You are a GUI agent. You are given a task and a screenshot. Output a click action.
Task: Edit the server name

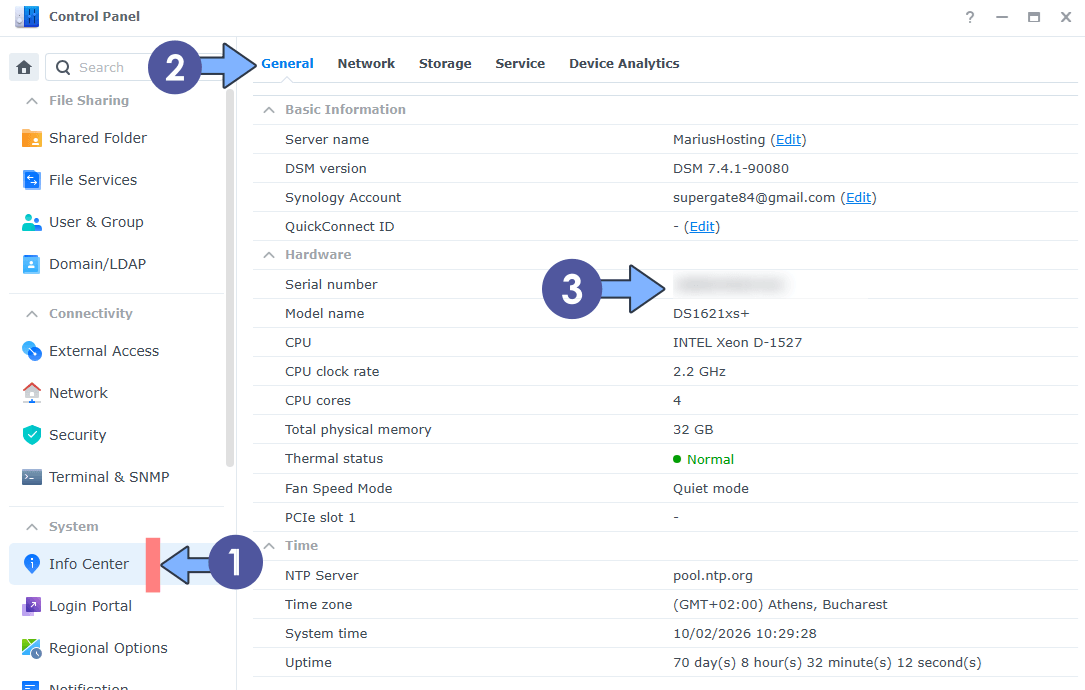788,140
